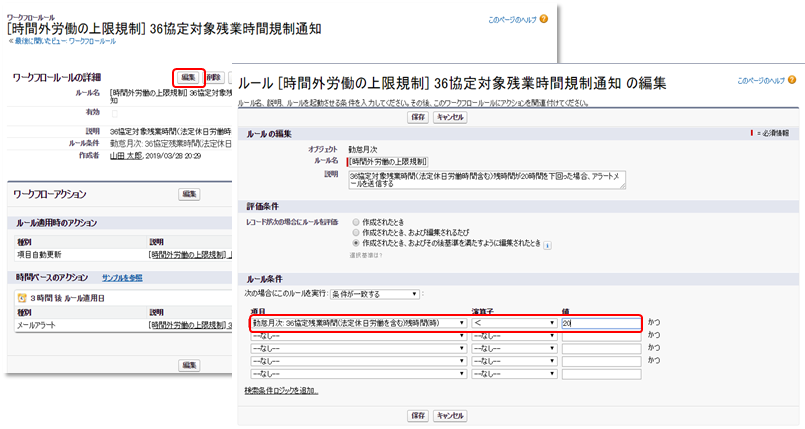Choose the radio for created and edited to meet criteria
This screenshot has width=805, height=429.
click(x=356, y=242)
